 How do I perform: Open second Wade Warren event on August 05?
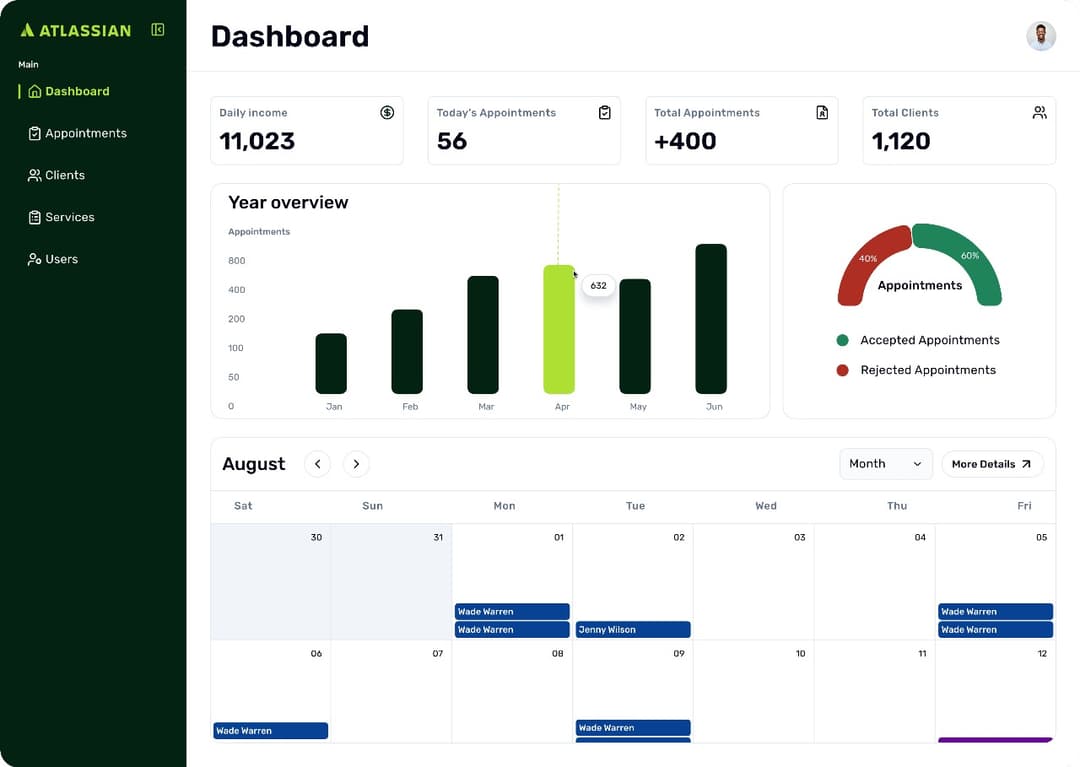[995, 629]
